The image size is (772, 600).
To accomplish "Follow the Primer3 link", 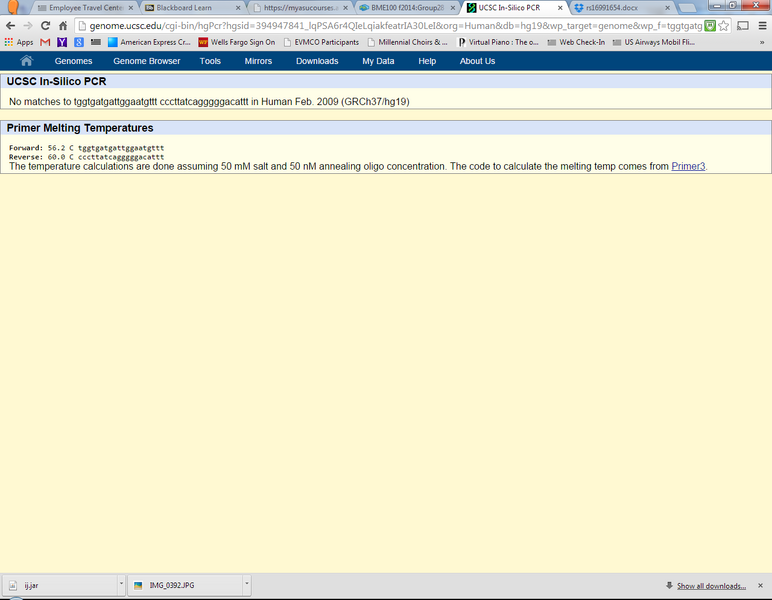I will click(x=688, y=166).
